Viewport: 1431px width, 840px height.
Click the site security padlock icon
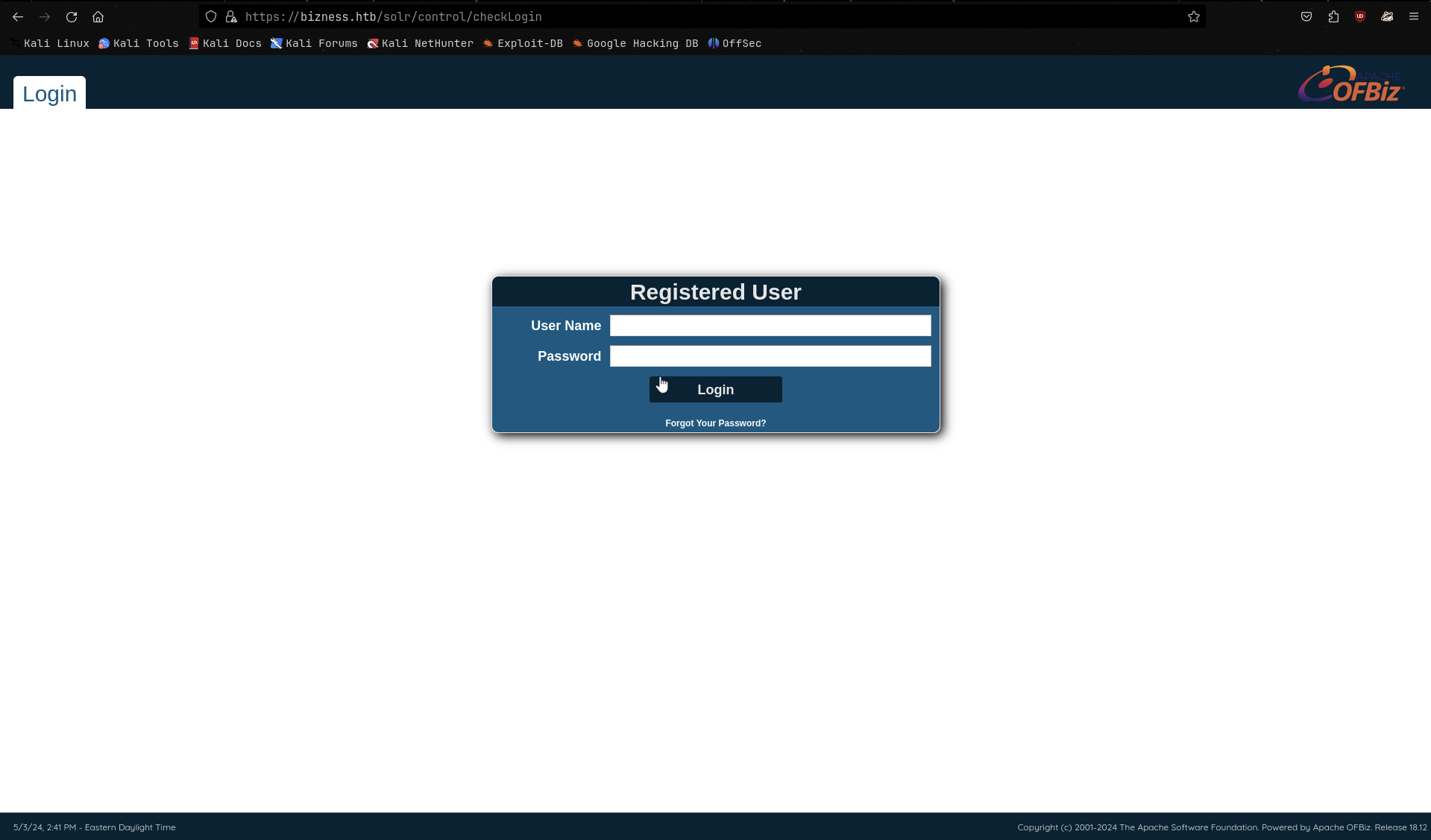(x=231, y=16)
